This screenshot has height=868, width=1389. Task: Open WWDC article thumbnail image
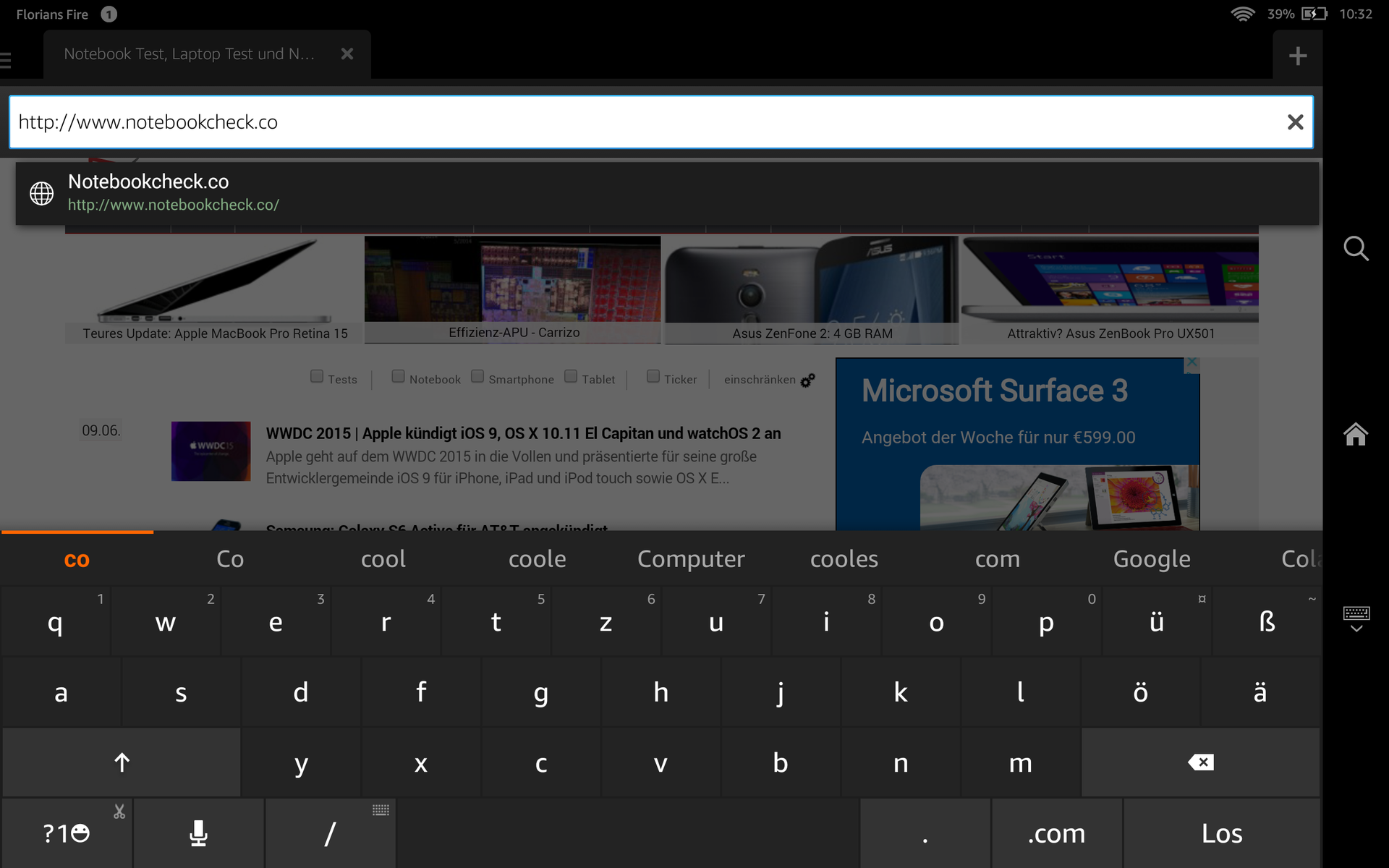pyautogui.click(x=211, y=451)
